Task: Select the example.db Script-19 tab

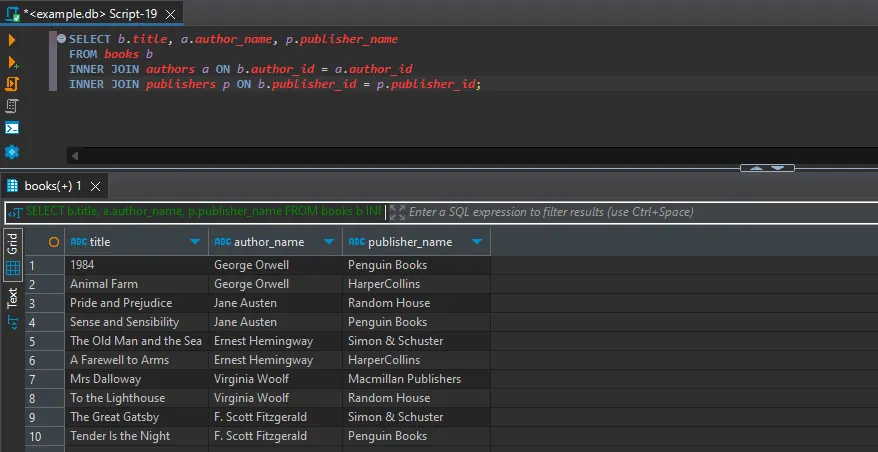Action: coord(91,14)
